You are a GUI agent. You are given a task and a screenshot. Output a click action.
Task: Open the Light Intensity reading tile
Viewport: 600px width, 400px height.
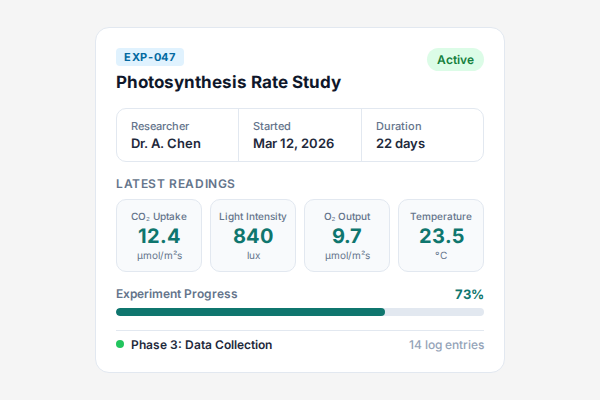253,236
